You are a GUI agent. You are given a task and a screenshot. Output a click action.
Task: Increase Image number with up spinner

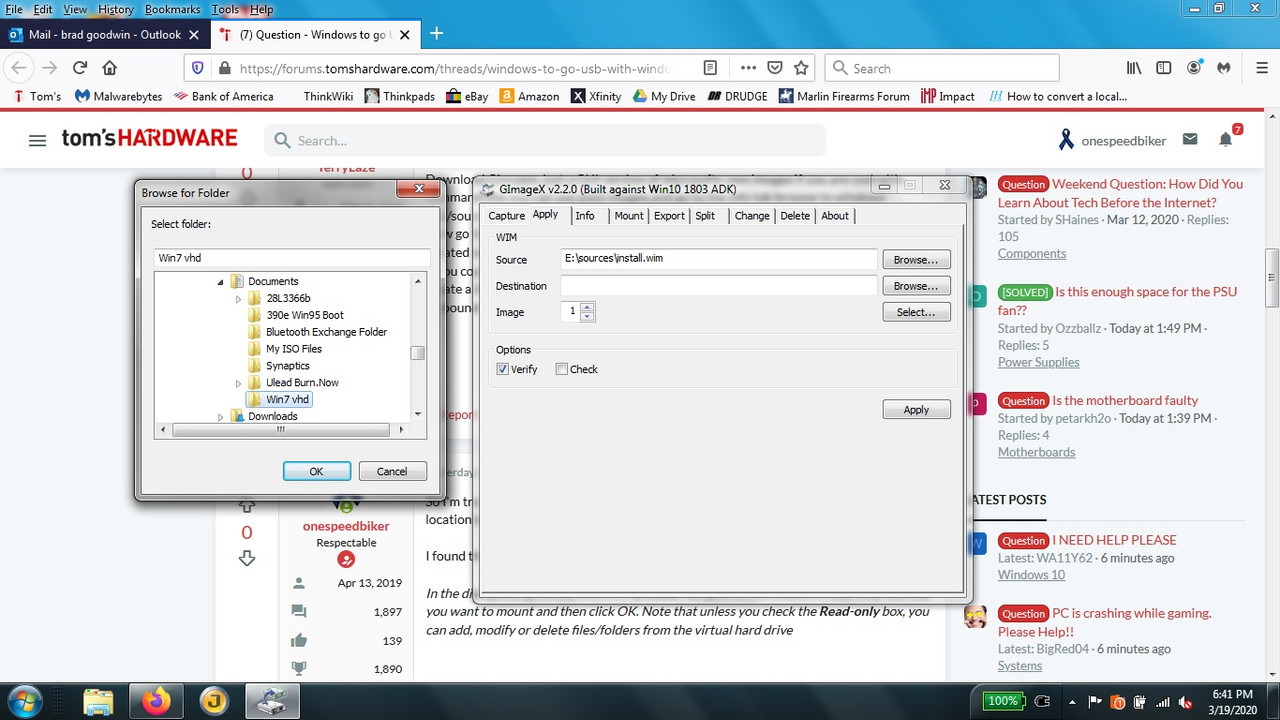(x=587, y=307)
